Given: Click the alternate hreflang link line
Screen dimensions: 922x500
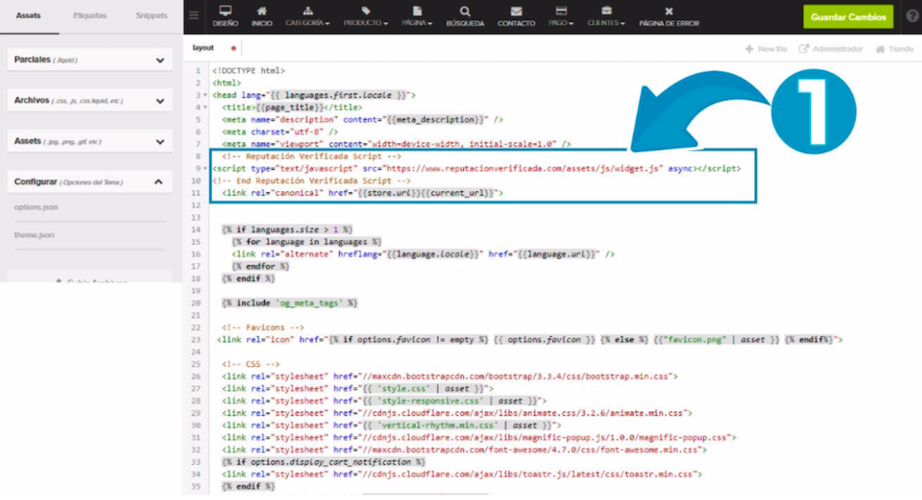Looking at the screenshot, I should click(x=423, y=254).
